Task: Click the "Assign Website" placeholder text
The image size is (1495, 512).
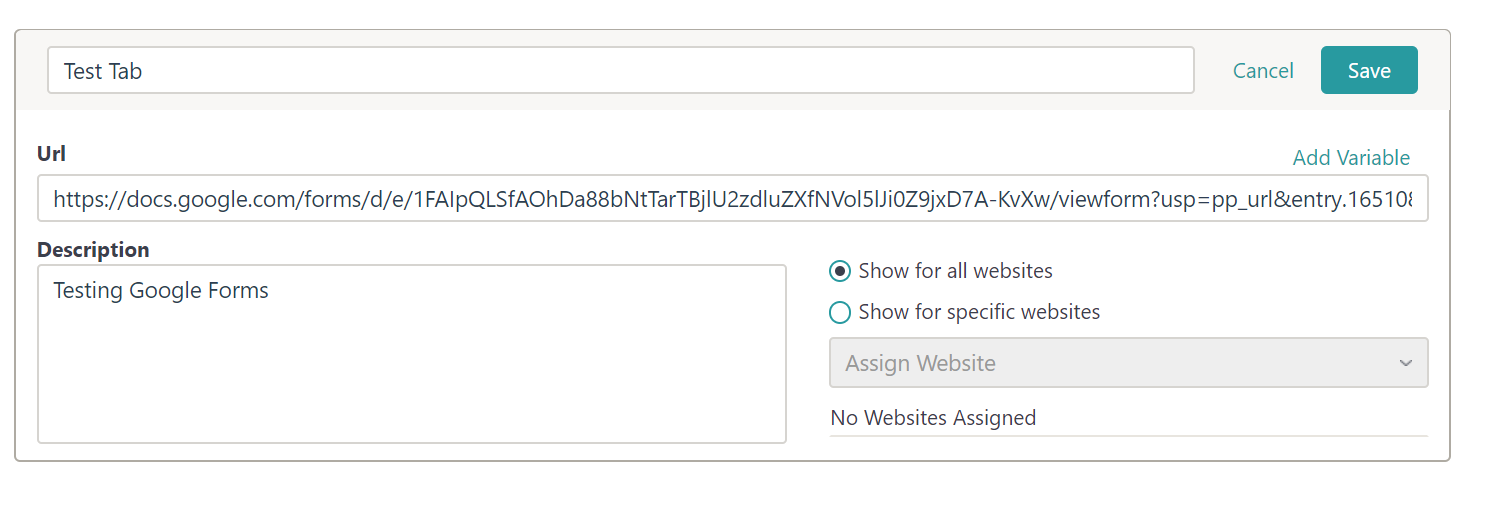Action: pyautogui.click(x=921, y=363)
